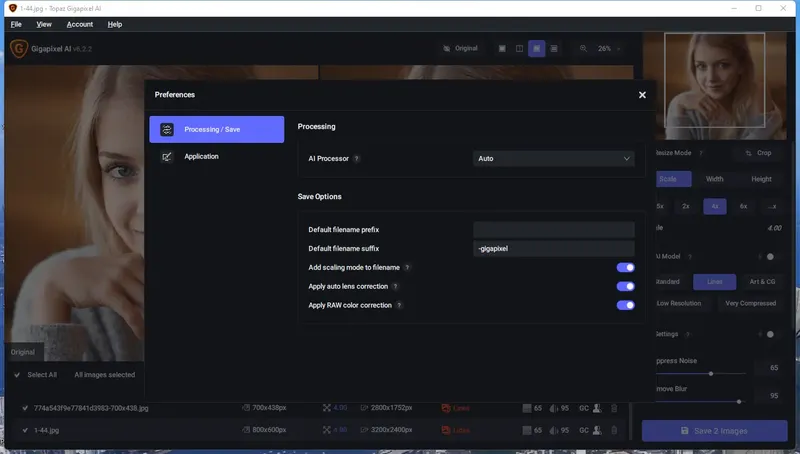Click help icon beside Add scaling mode
Screen dimensions: 800x454
click(407, 267)
